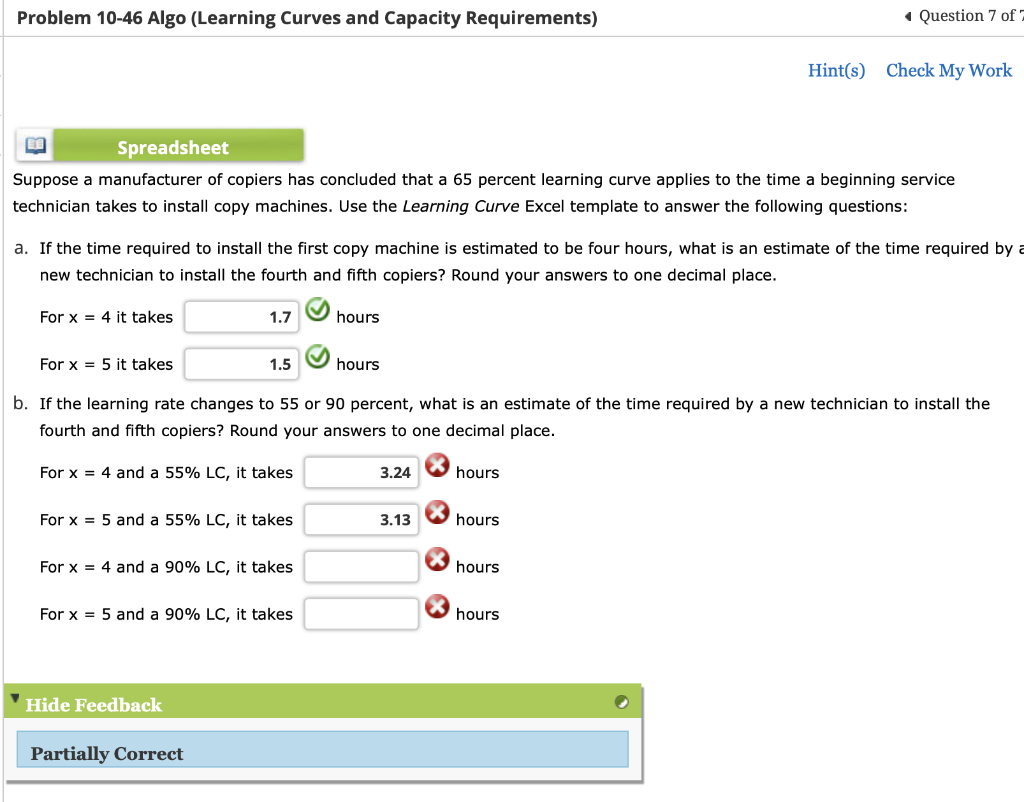Select the answer field showing 1.7
The width and height of the screenshot is (1024, 802).
click(x=241, y=316)
